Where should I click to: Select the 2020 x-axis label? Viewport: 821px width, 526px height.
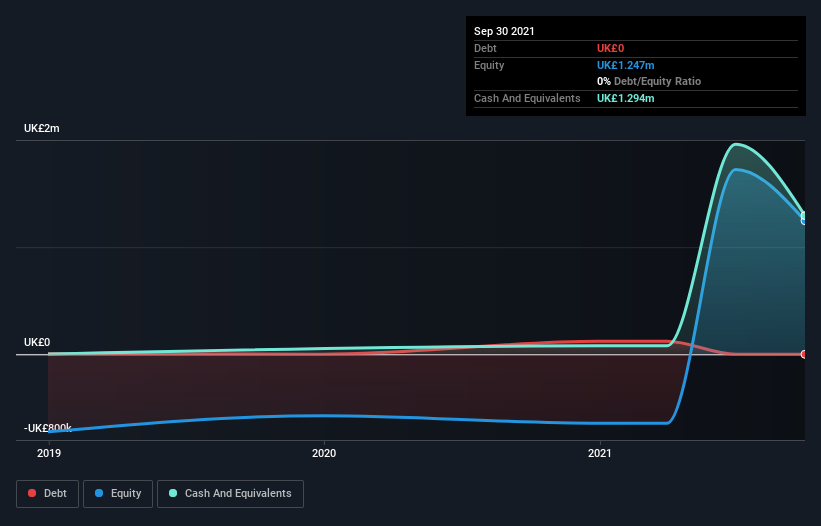[324, 453]
